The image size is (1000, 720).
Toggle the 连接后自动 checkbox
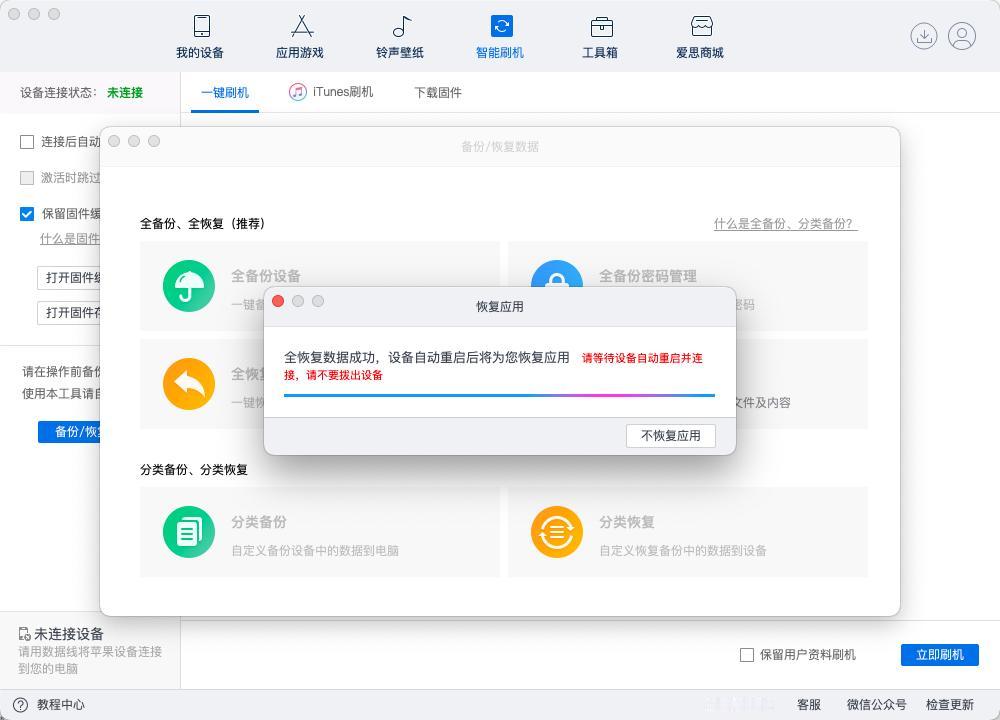(x=27, y=142)
